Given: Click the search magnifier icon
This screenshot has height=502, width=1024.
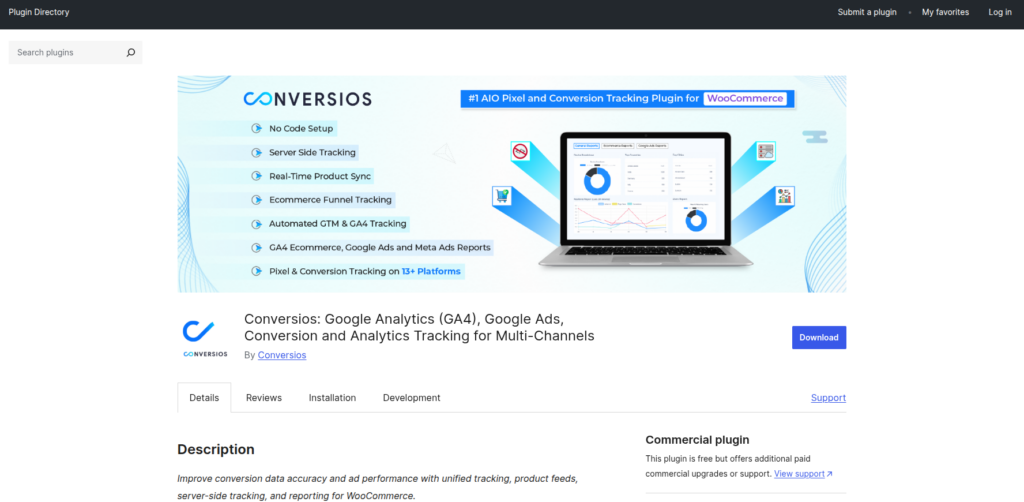Looking at the screenshot, I should (x=131, y=52).
